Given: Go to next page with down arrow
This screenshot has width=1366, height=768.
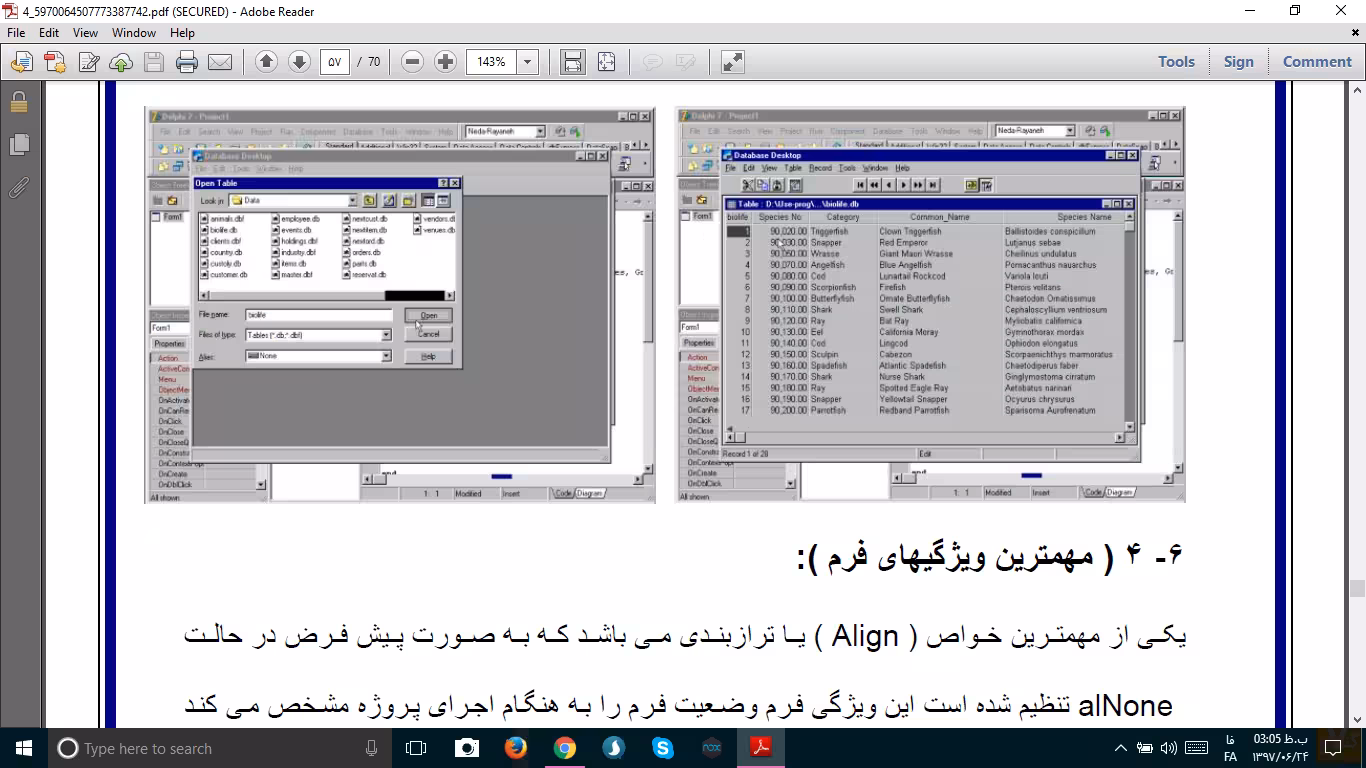Looking at the screenshot, I should tap(299, 62).
